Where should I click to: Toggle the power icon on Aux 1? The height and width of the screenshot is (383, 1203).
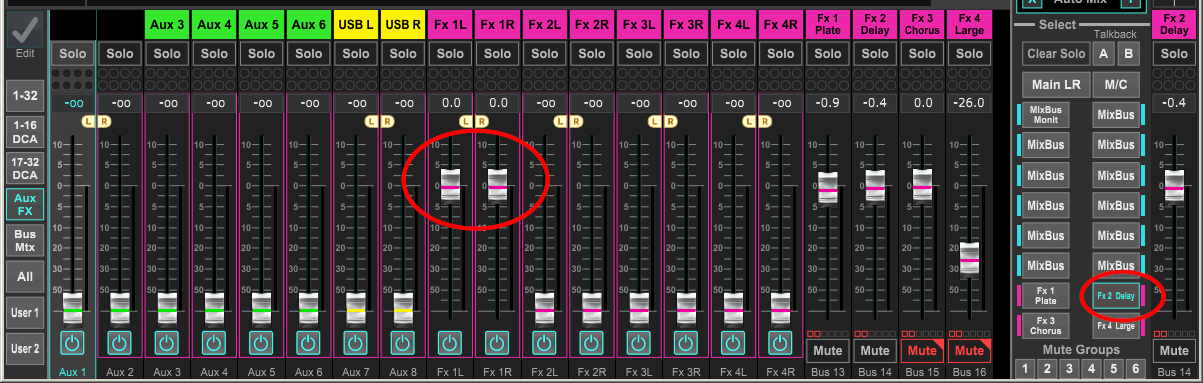click(x=72, y=344)
